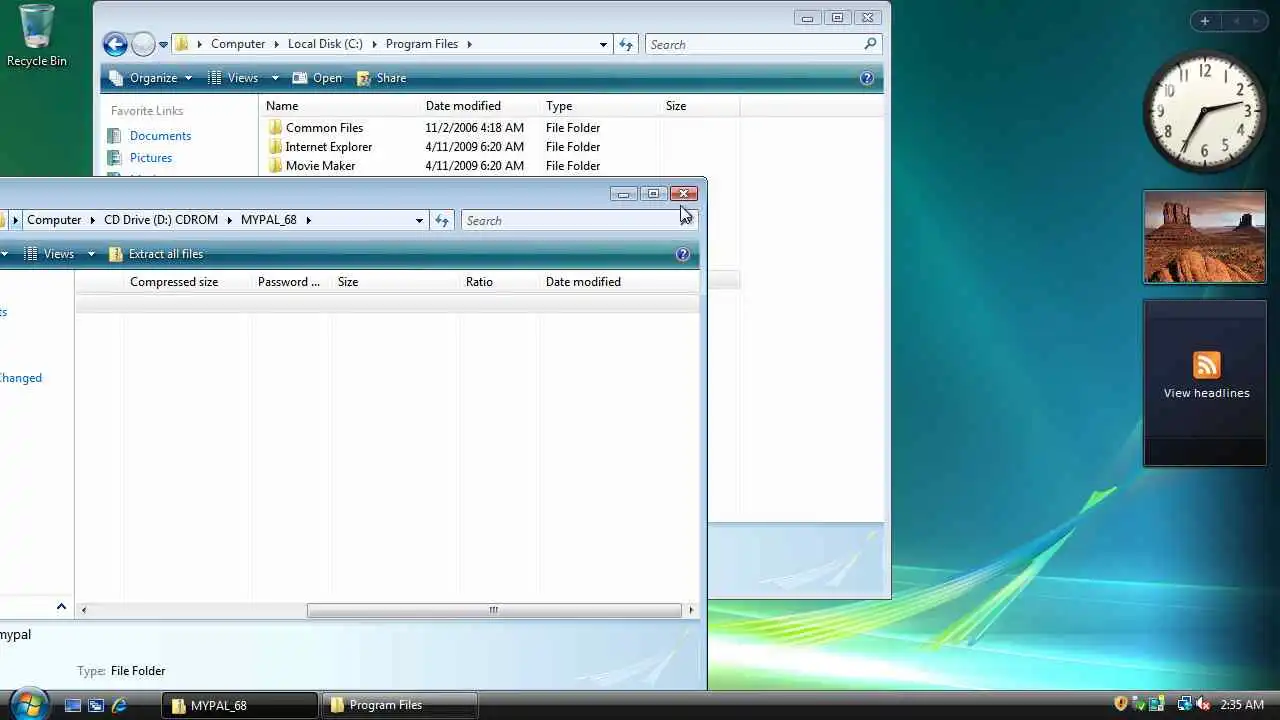Expand arrow after MYPAL_68 breadcrumb
The image size is (1280, 720).
point(308,220)
